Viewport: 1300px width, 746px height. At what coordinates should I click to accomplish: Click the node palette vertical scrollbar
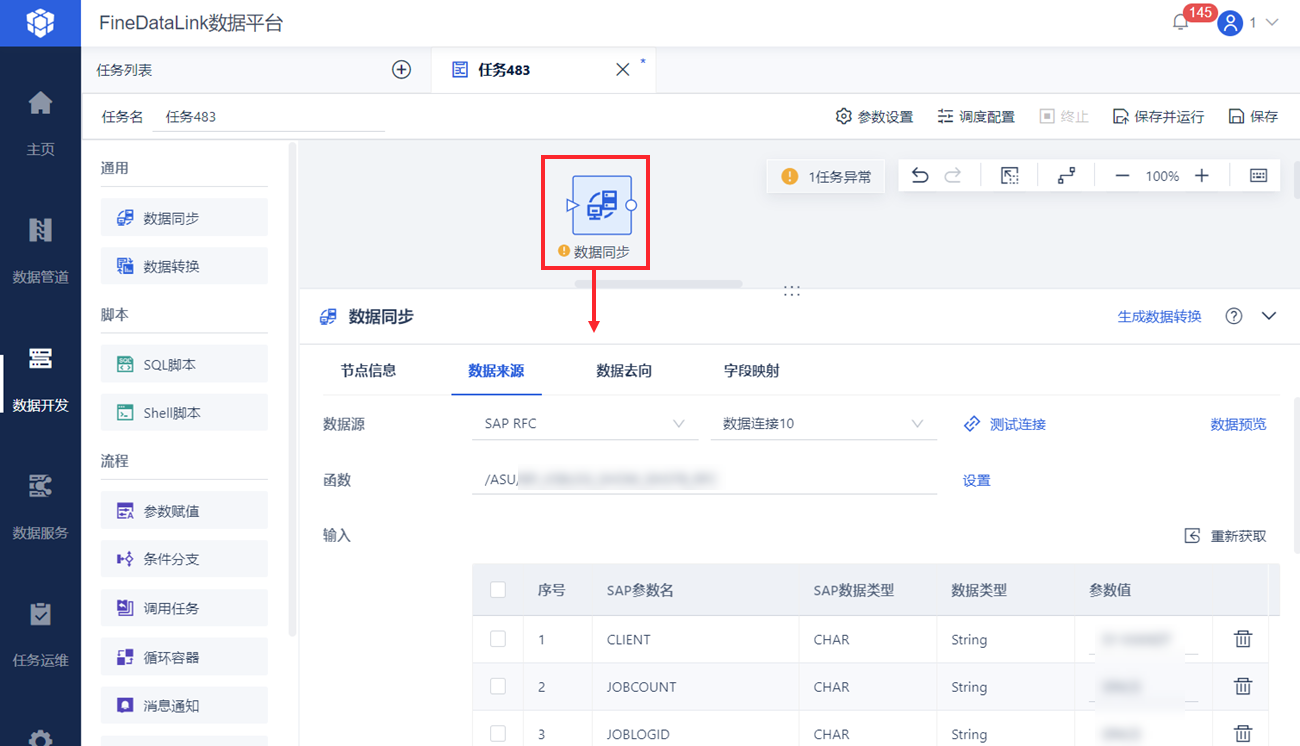[292, 390]
